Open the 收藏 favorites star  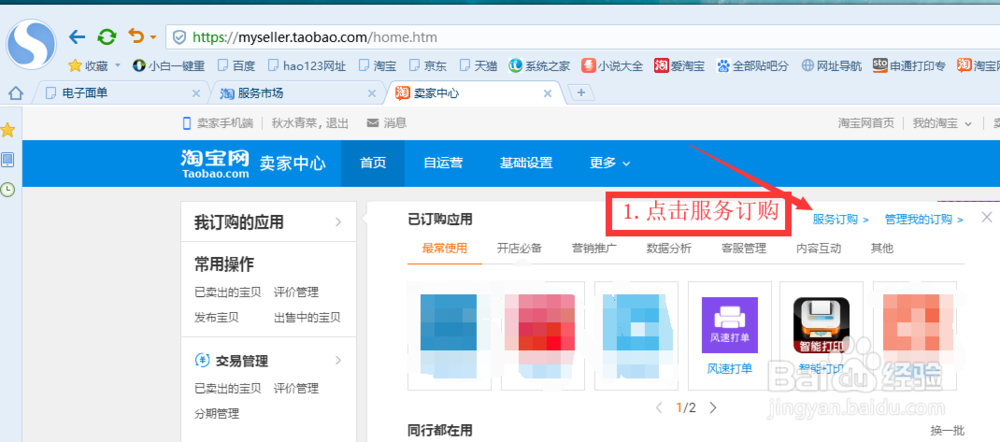tap(75, 66)
